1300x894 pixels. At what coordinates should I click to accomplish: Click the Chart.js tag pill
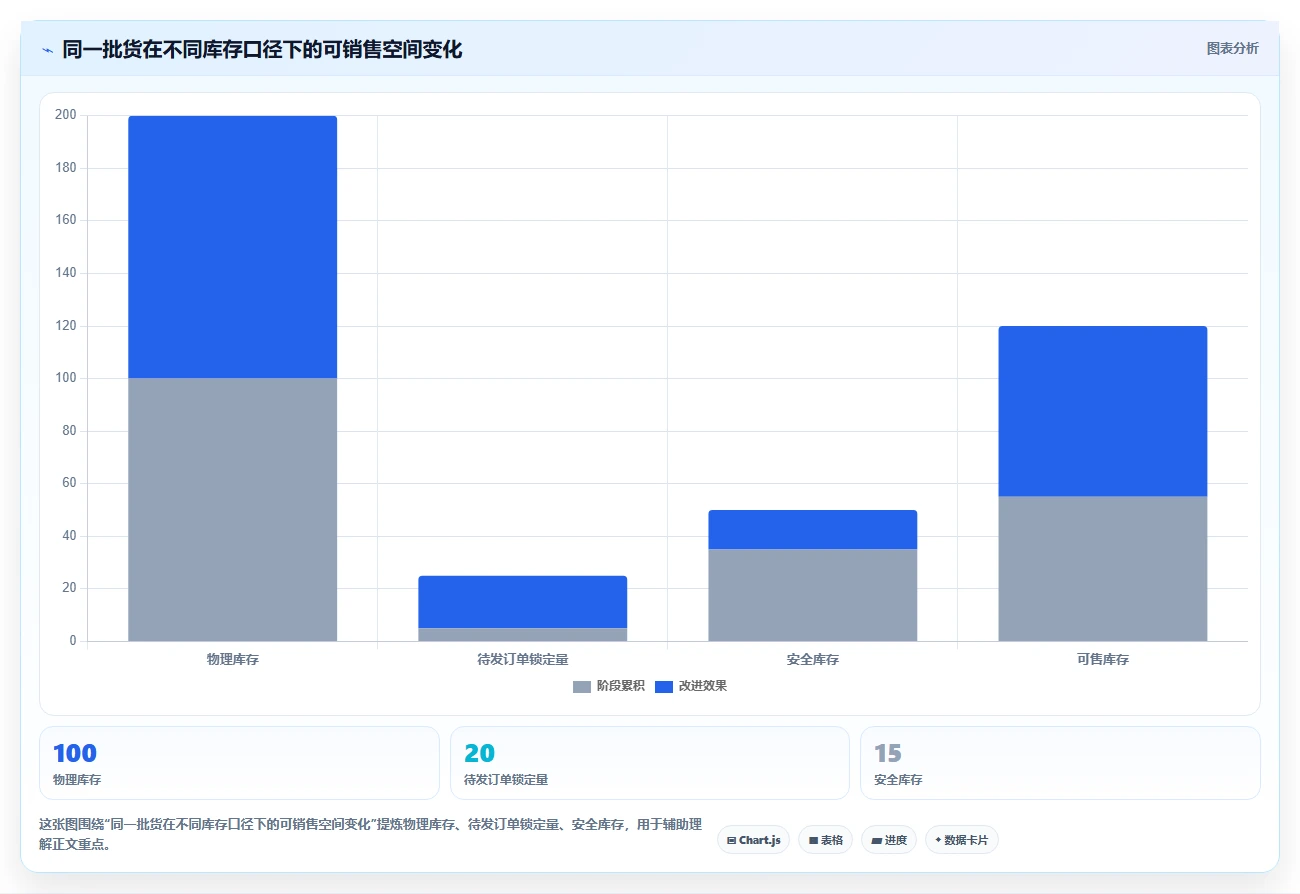pyautogui.click(x=753, y=840)
